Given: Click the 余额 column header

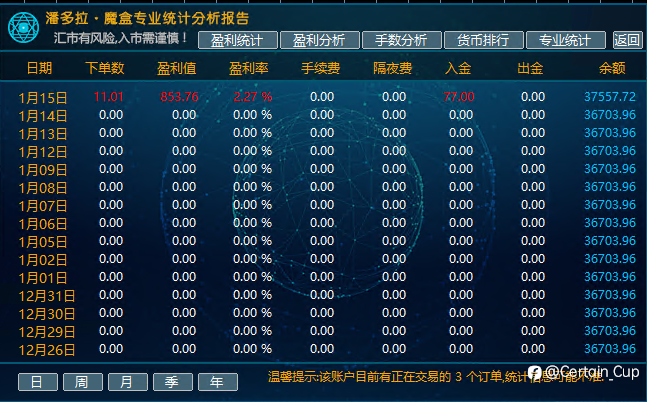Looking at the screenshot, I should [612, 68].
